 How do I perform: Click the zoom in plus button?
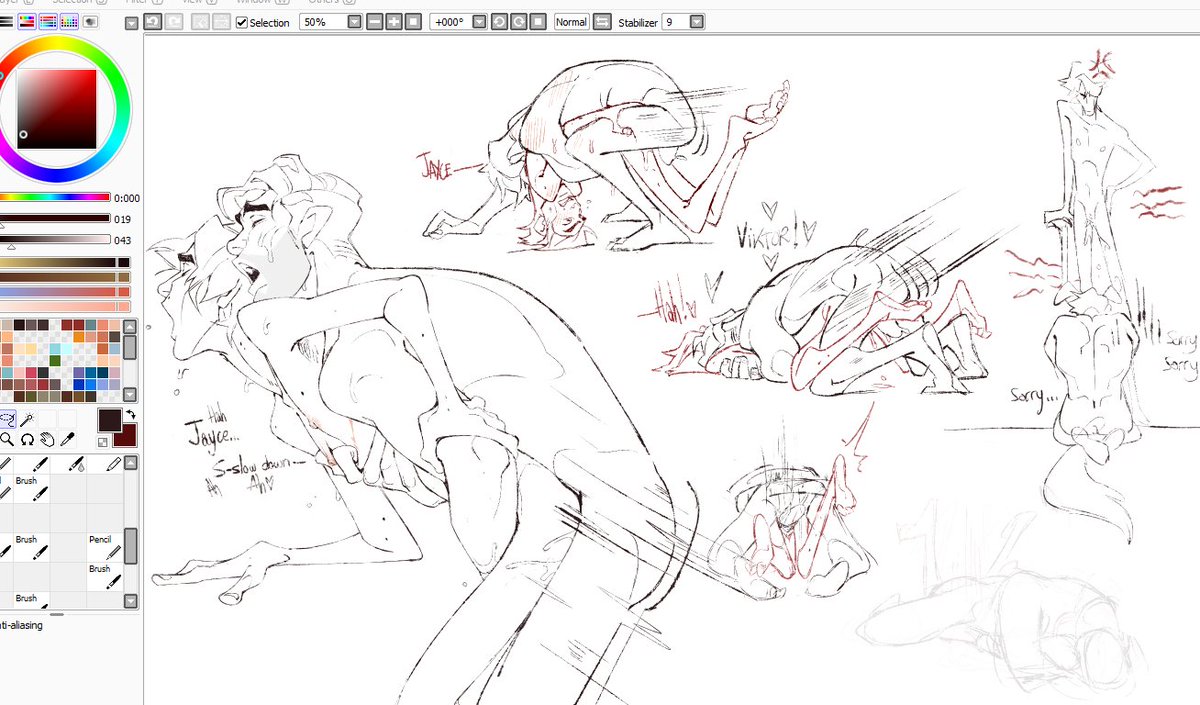(393, 21)
